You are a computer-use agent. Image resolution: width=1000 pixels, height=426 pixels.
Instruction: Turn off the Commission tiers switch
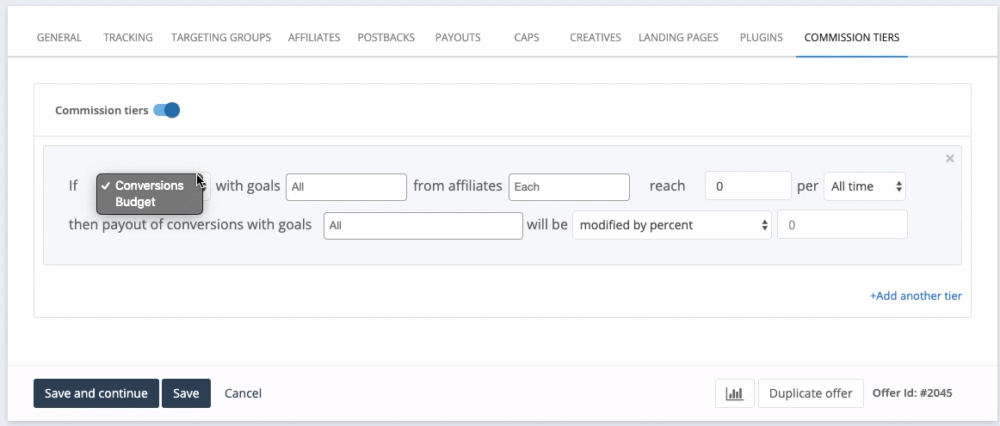click(x=167, y=110)
